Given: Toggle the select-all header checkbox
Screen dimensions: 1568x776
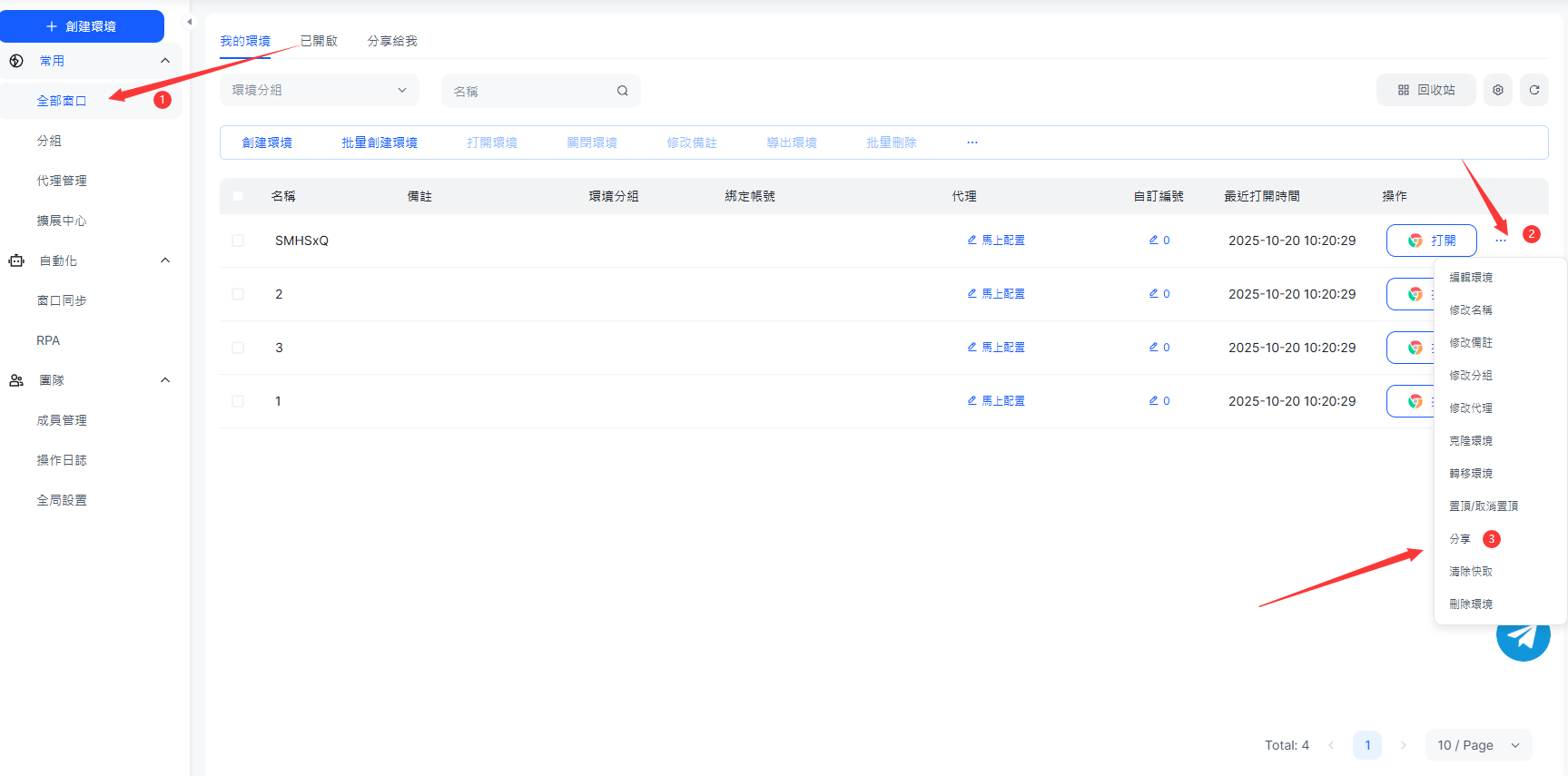Looking at the screenshot, I should 238,196.
